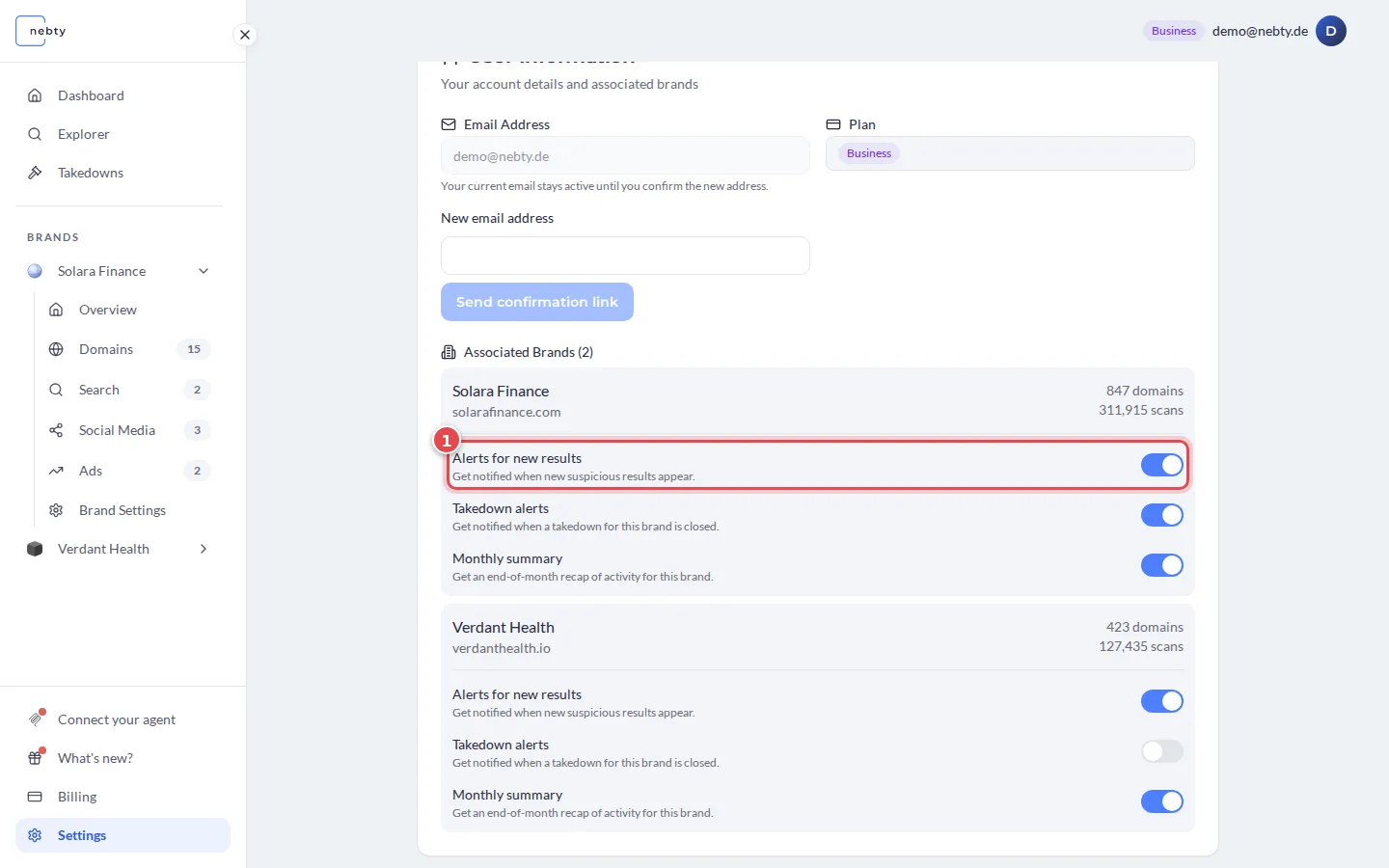
Task: Click the current email address field
Action: pos(625,155)
